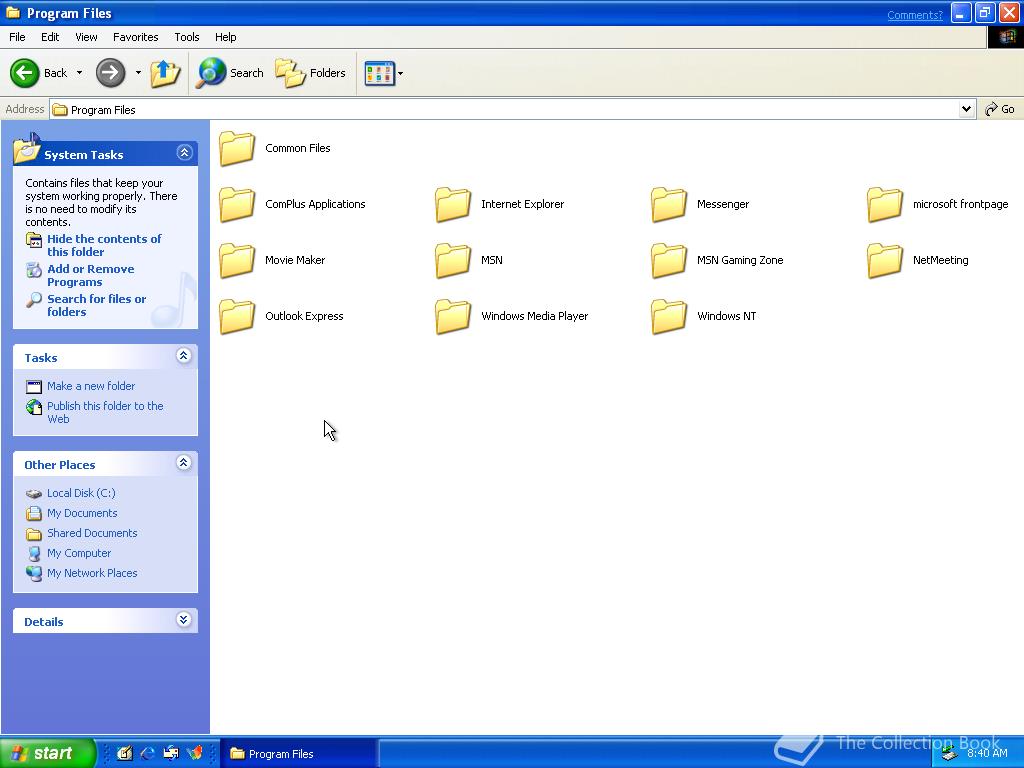Expand the Details panel
The width and height of the screenshot is (1024, 768).
click(x=184, y=620)
